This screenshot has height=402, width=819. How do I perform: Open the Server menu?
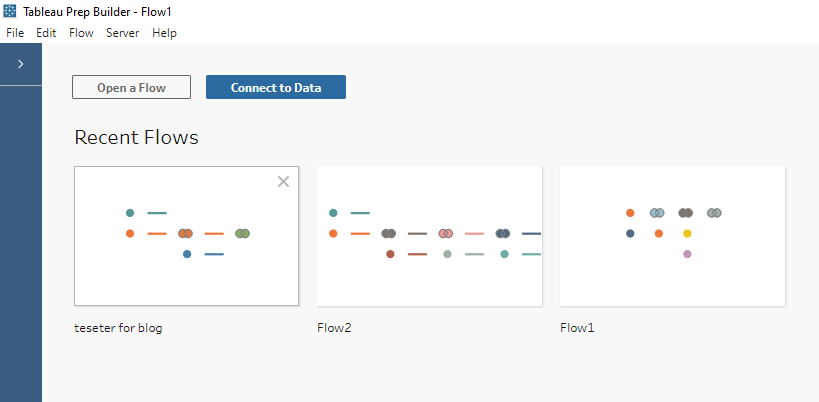point(123,33)
